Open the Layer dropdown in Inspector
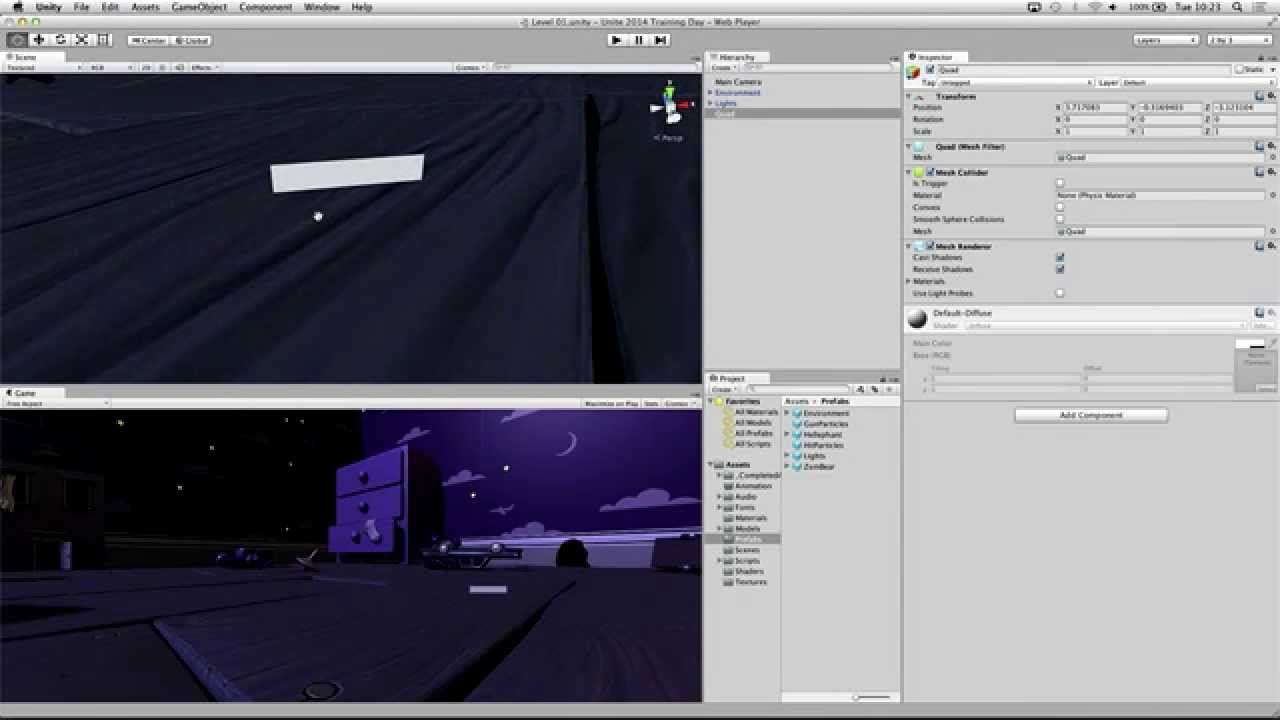Viewport: 1280px width, 720px height. [x=1198, y=83]
